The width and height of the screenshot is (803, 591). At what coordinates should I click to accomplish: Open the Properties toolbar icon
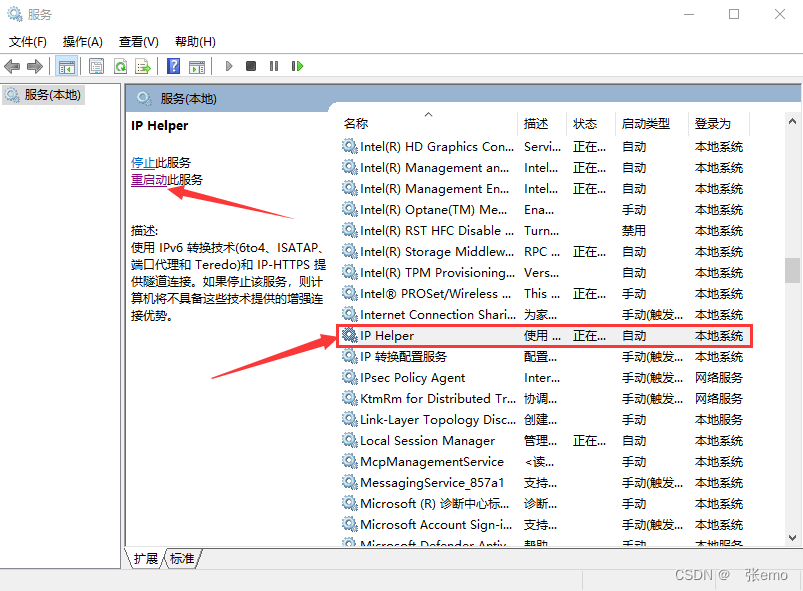coord(96,66)
